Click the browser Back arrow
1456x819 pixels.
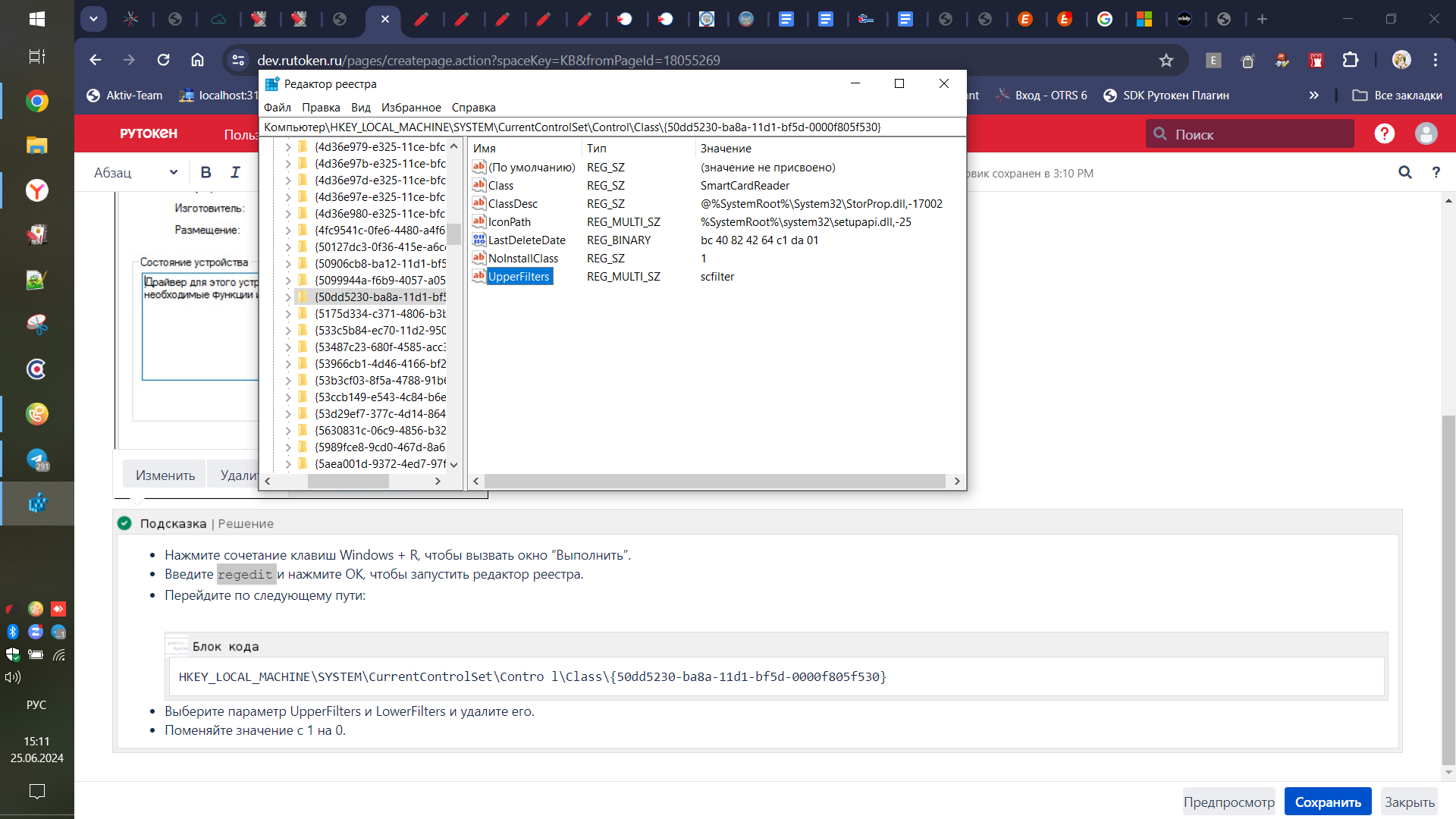tap(95, 60)
